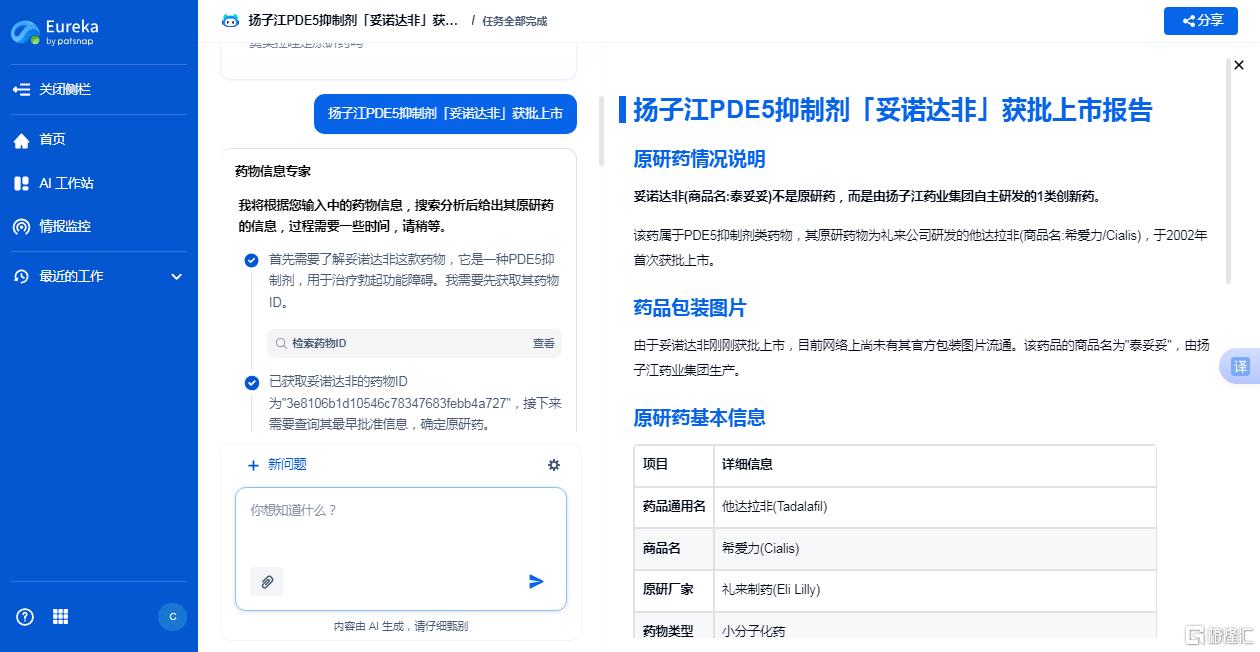Viewport: 1260px width, 652px height.
Task: Collapse sidebar via 关闭侧栏 icon
Action: click(21, 89)
